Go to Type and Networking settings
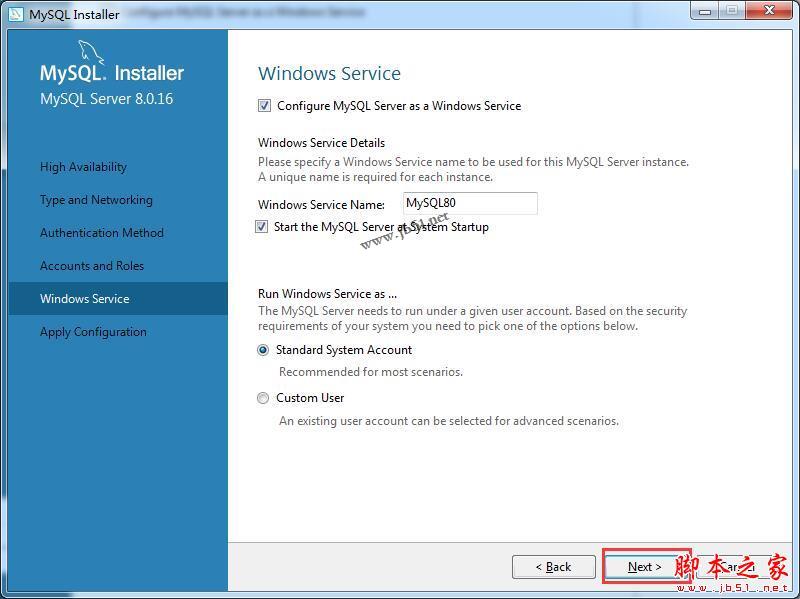800x599 pixels. click(96, 199)
